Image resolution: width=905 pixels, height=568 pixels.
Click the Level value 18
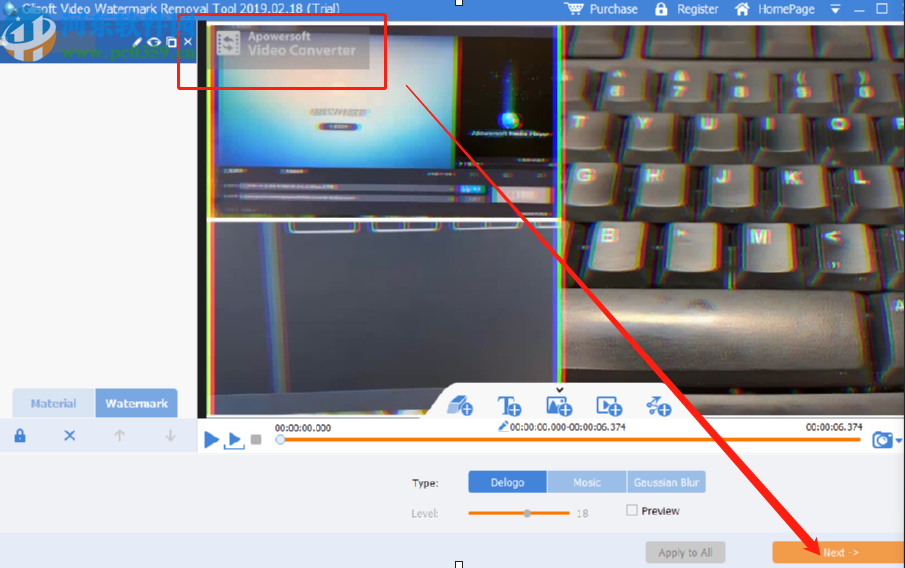pos(582,513)
